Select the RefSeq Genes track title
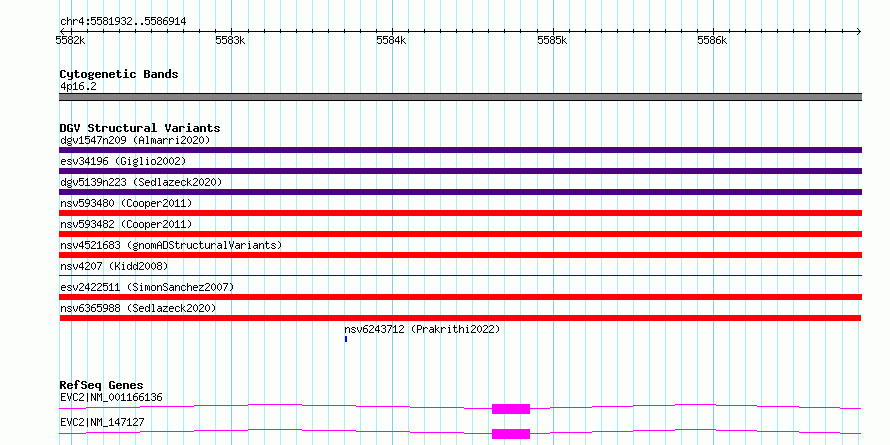The image size is (890, 445). pyautogui.click(x=102, y=385)
